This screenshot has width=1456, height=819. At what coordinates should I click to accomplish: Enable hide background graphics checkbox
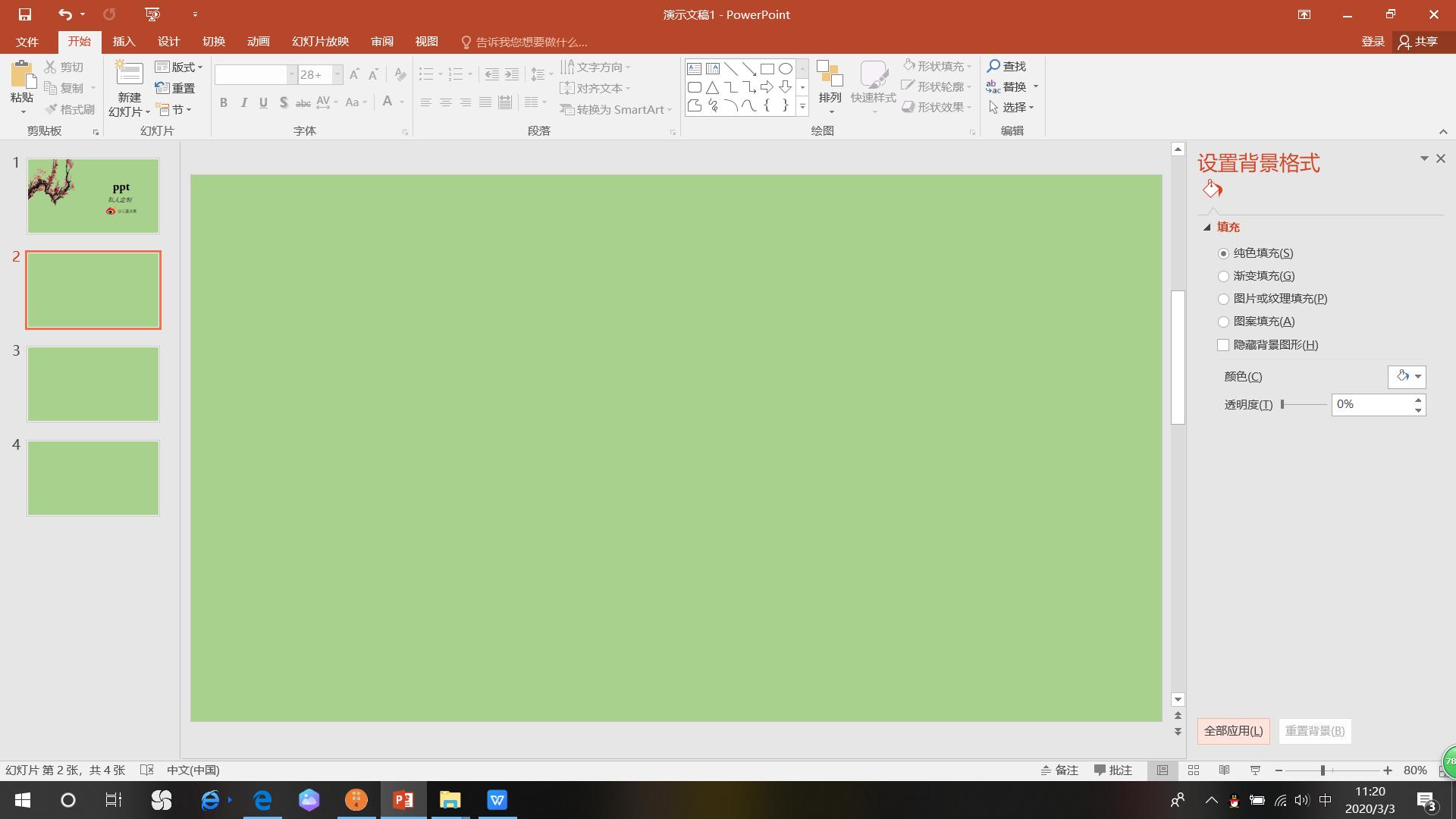coord(1223,345)
